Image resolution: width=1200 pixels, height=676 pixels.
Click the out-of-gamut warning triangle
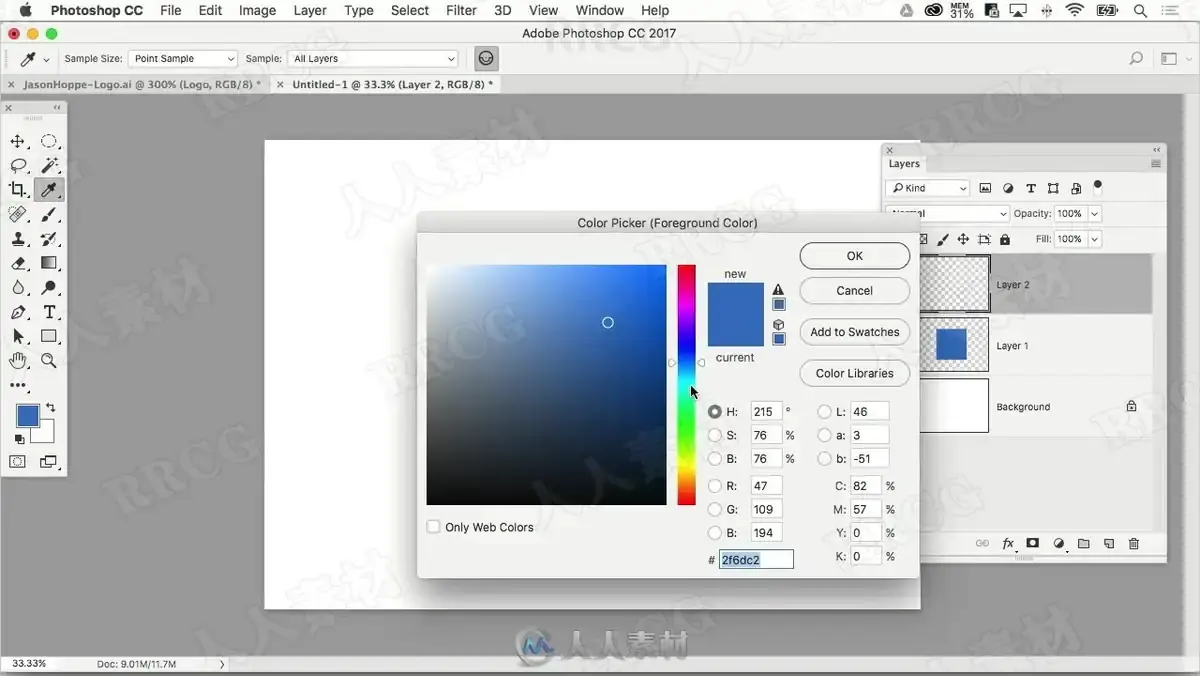tap(778, 290)
